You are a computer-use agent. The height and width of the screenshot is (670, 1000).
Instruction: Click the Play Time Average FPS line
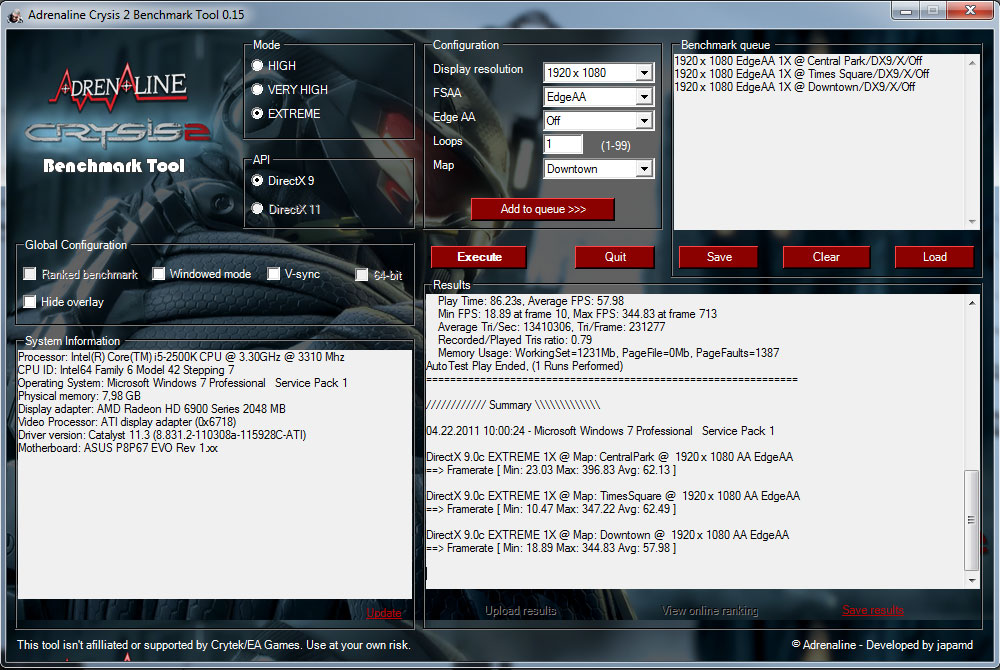(x=531, y=301)
